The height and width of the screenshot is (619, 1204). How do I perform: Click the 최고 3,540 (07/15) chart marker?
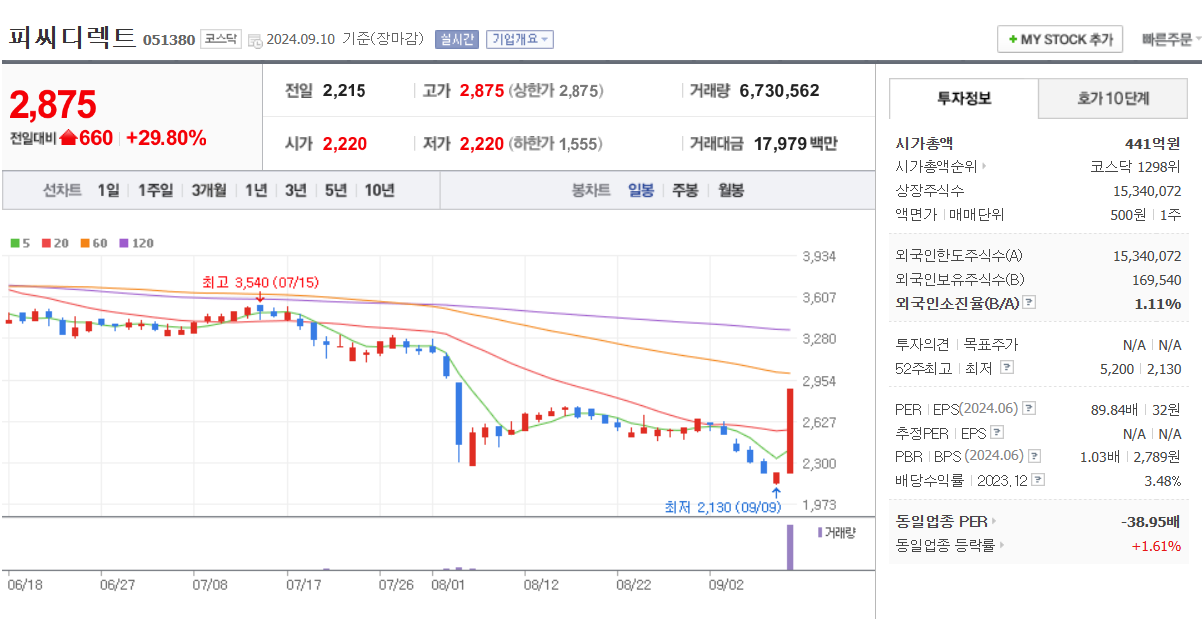click(260, 283)
